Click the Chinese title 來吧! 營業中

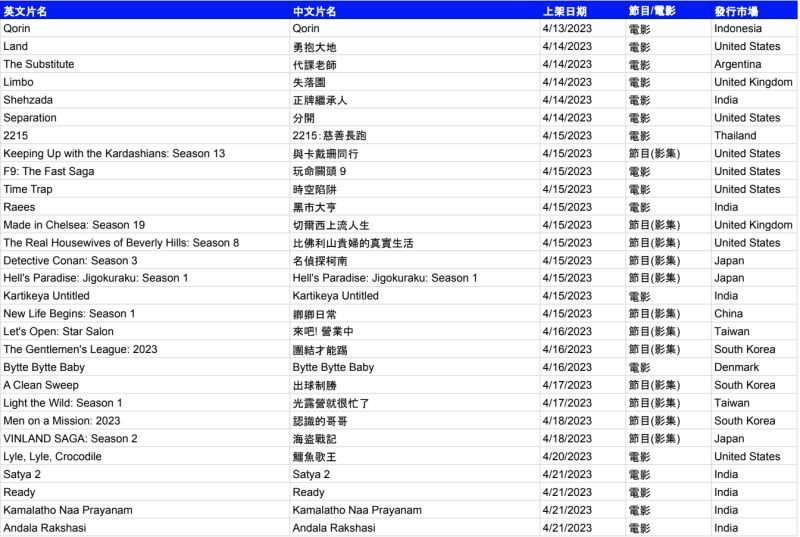323,332
